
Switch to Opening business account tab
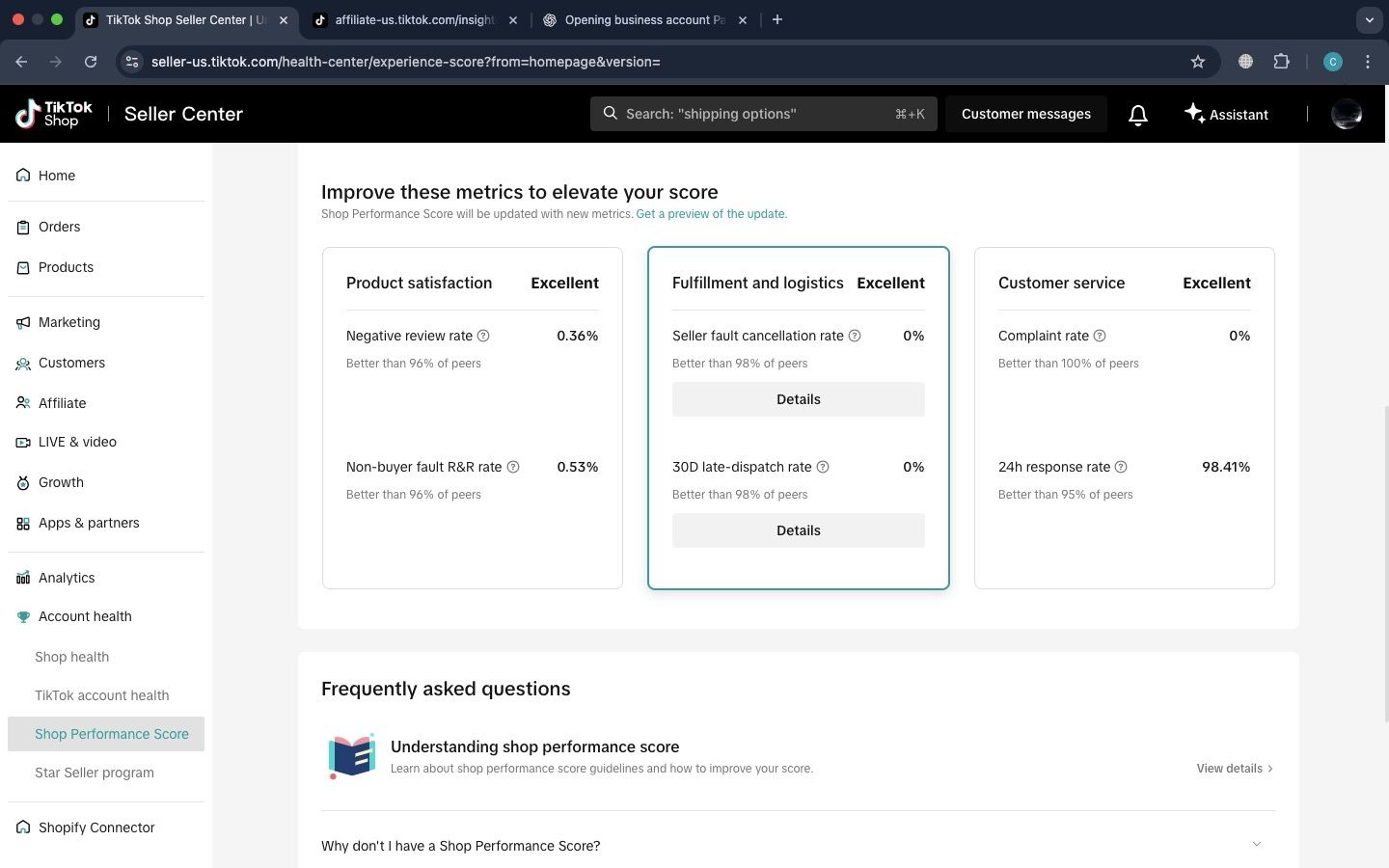[x=645, y=19]
